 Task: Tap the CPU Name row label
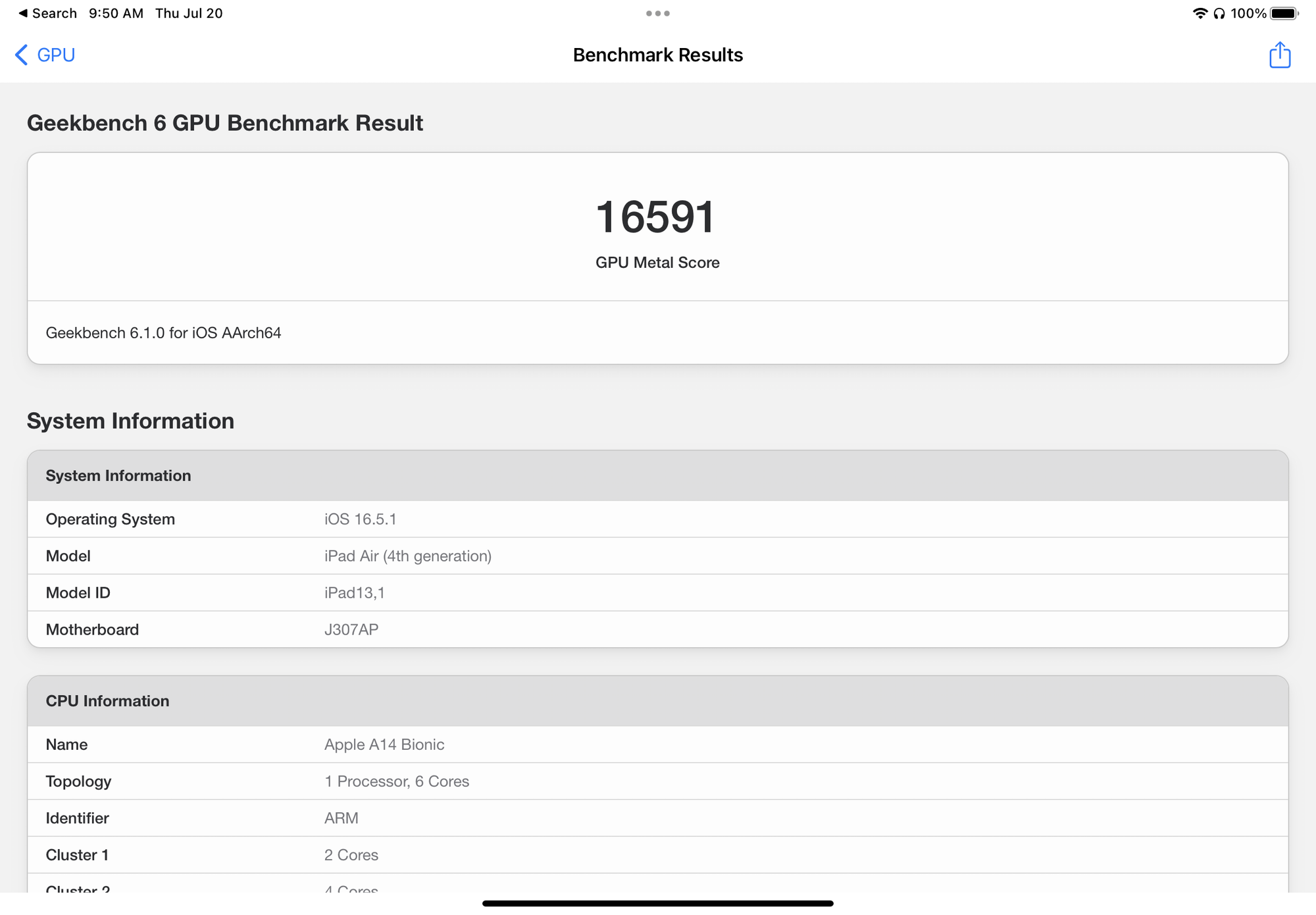[x=66, y=745]
